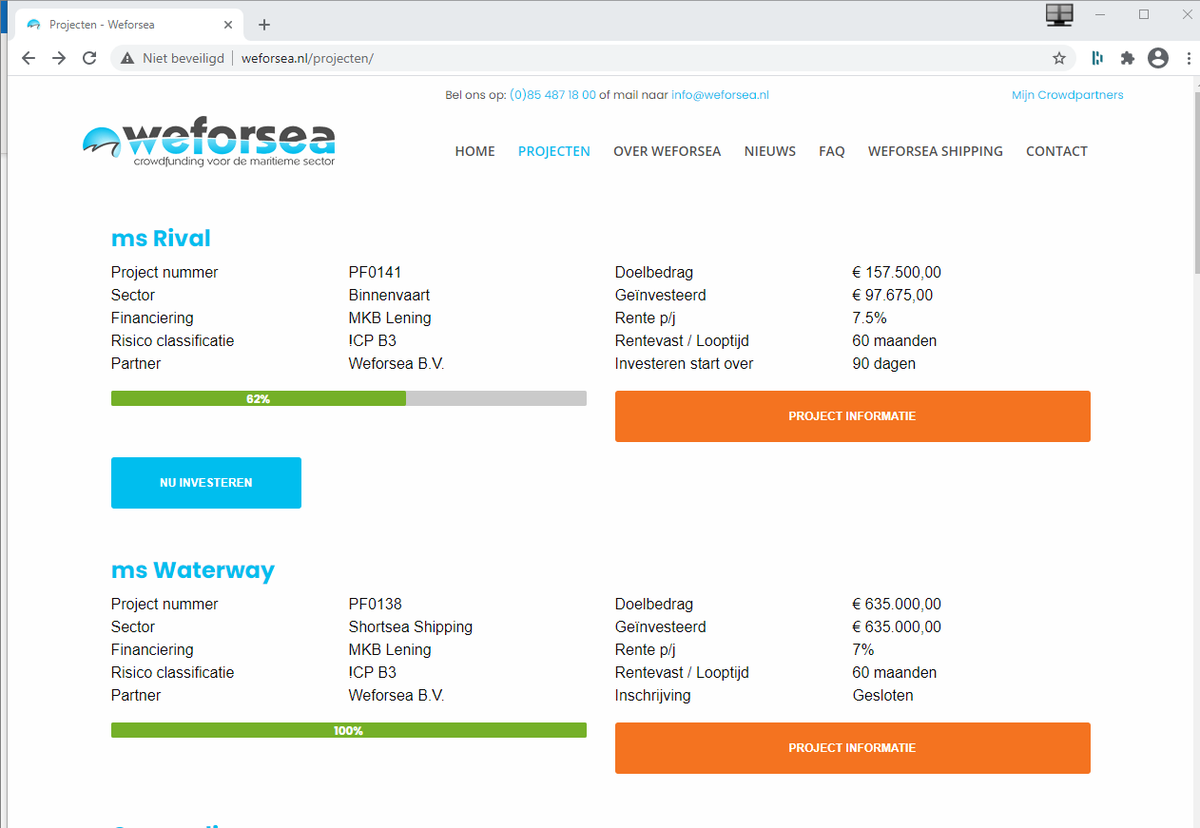Open the Chrome three-dot menu
This screenshot has height=828, width=1200.
(x=1186, y=58)
